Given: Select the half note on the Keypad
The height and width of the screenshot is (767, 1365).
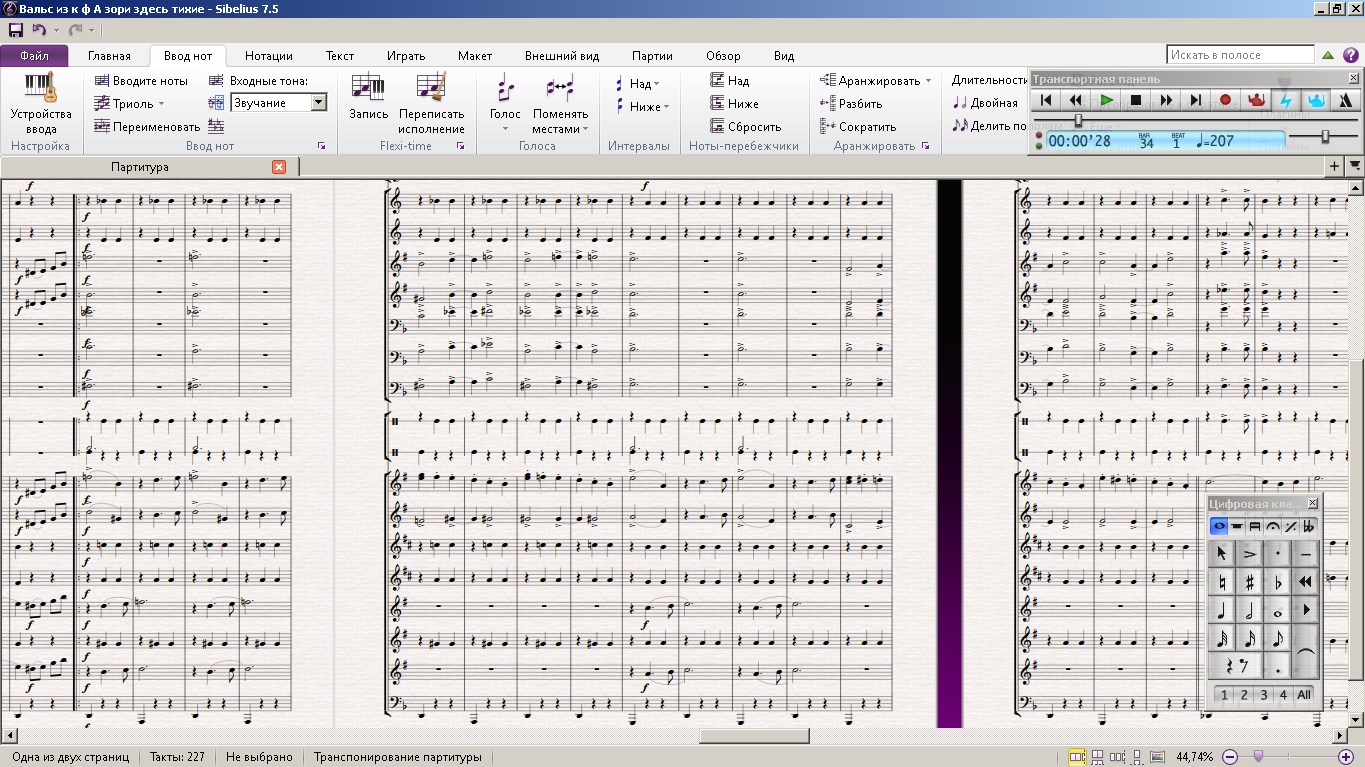Looking at the screenshot, I should (x=1250, y=610).
